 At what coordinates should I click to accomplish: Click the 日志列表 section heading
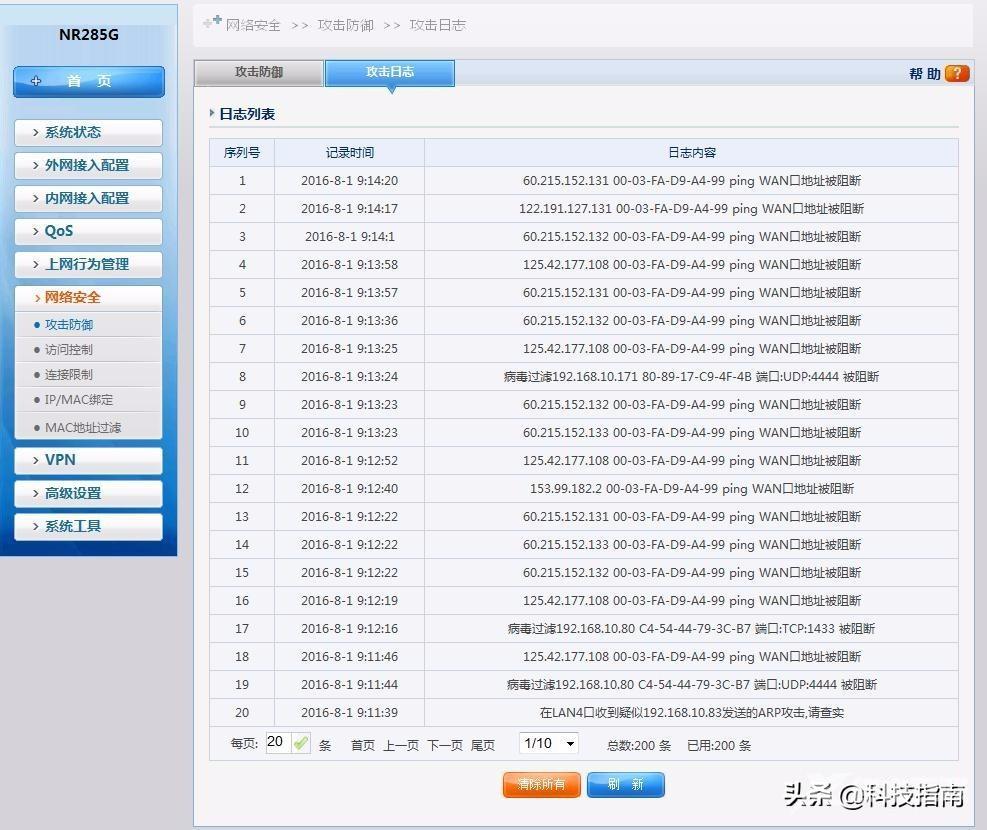coord(247,114)
